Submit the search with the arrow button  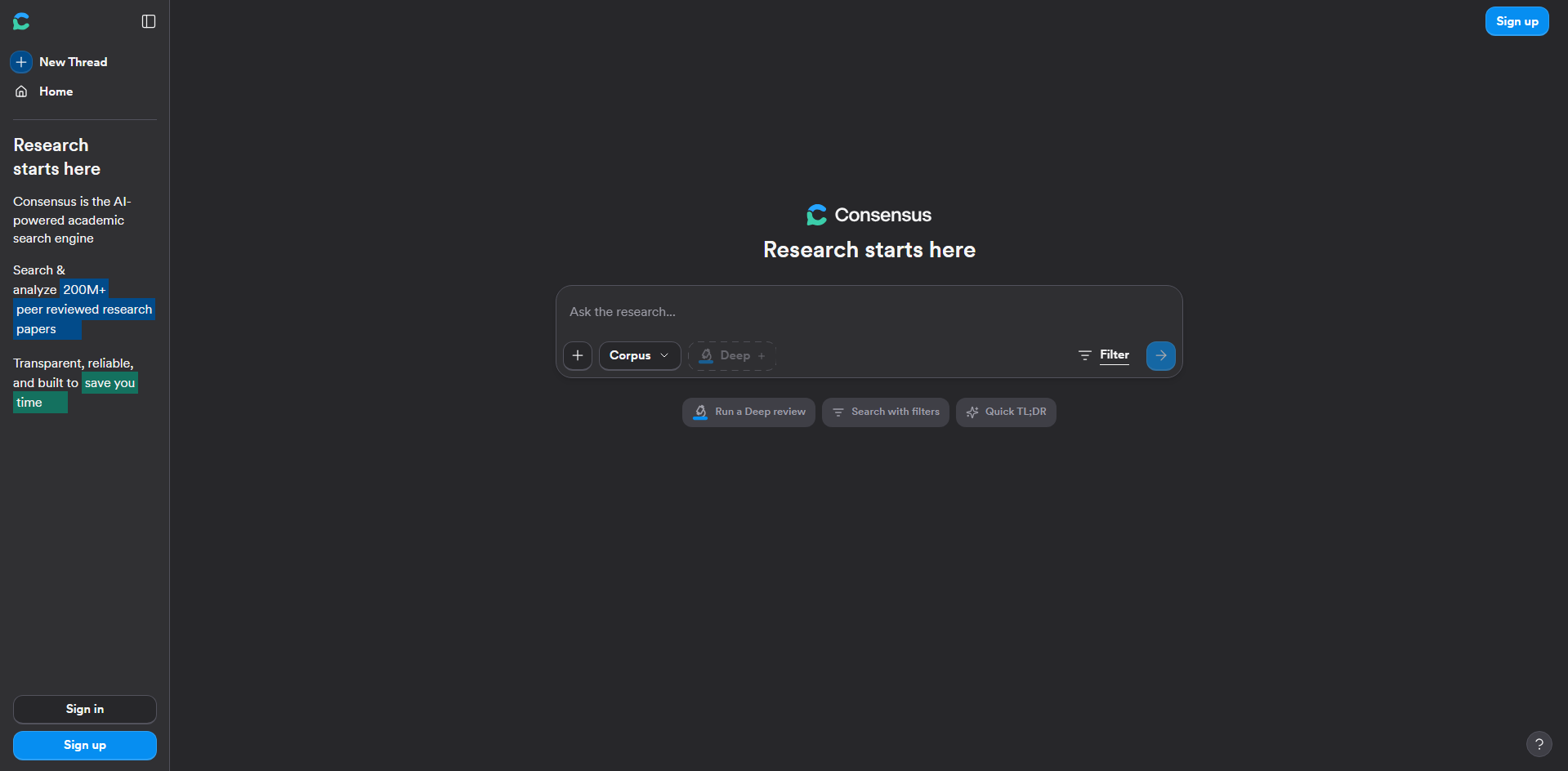[x=1161, y=355]
